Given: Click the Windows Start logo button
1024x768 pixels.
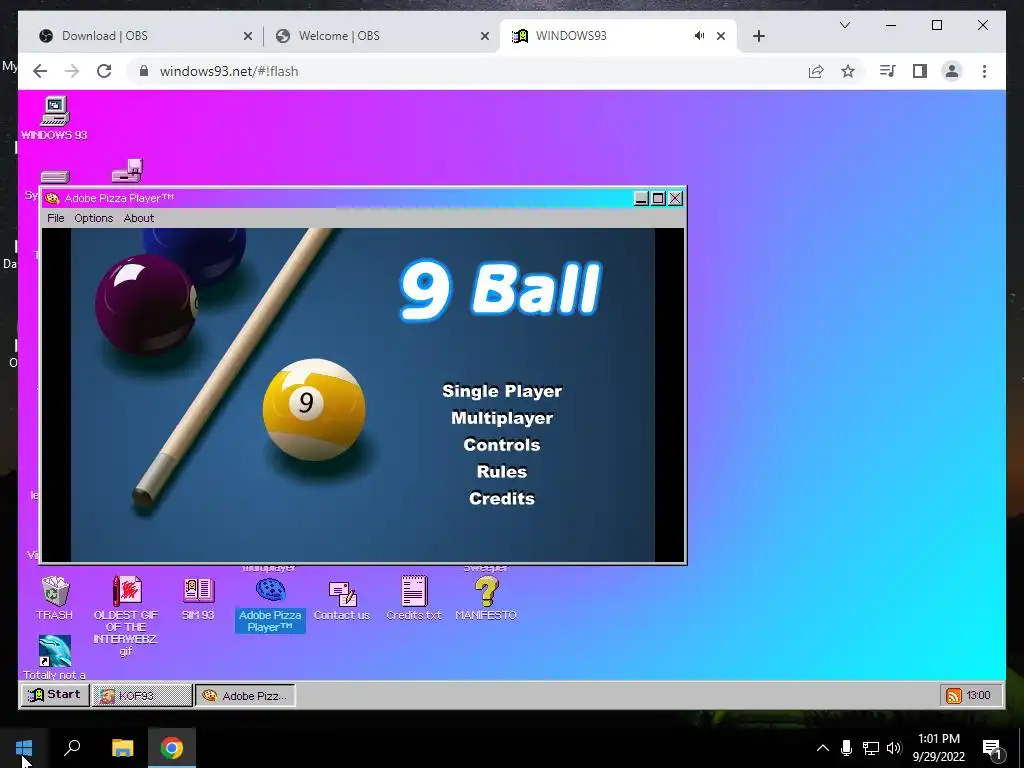Looking at the screenshot, I should (x=24, y=747).
